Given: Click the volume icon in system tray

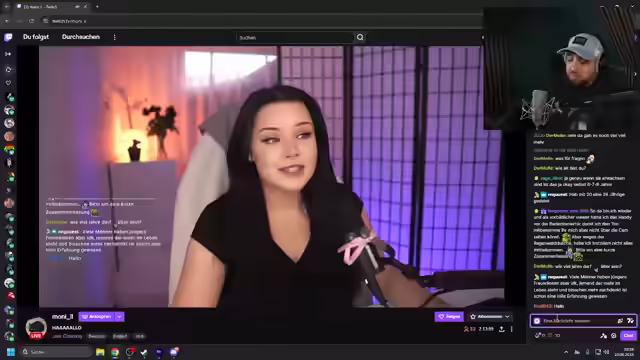Looking at the screenshot, I should coord(607,352).
